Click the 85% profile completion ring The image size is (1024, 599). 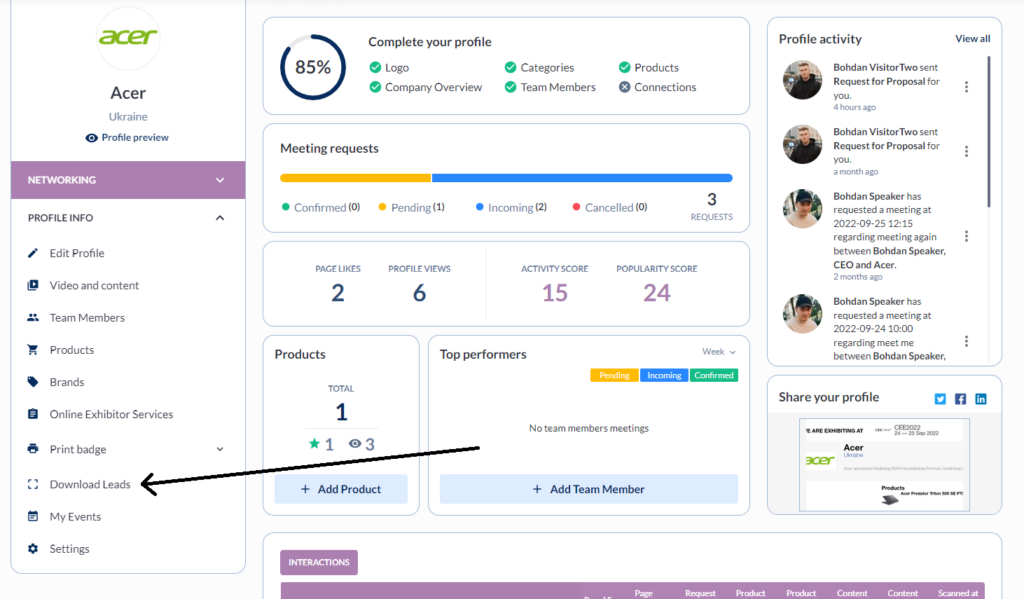(x=313, y=67)
